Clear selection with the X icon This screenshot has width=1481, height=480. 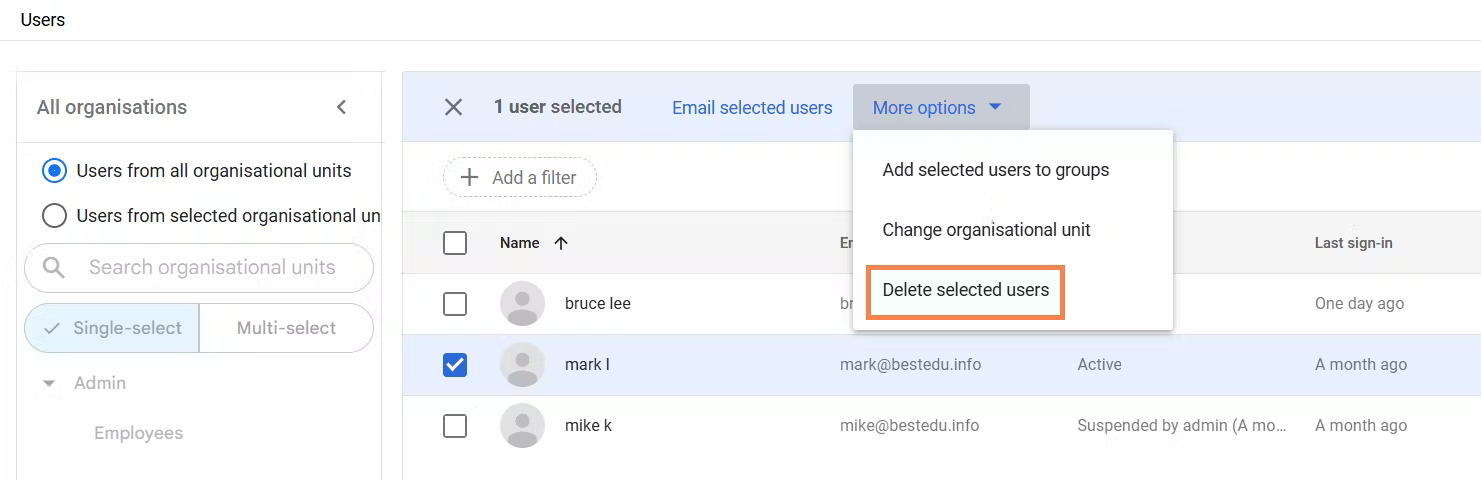click(x=453, y=107)
